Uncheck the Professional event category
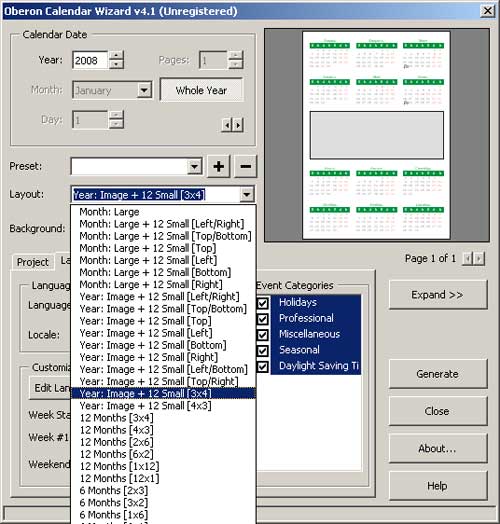The width and height of the screenshot is (500, 524). point(263,319)
